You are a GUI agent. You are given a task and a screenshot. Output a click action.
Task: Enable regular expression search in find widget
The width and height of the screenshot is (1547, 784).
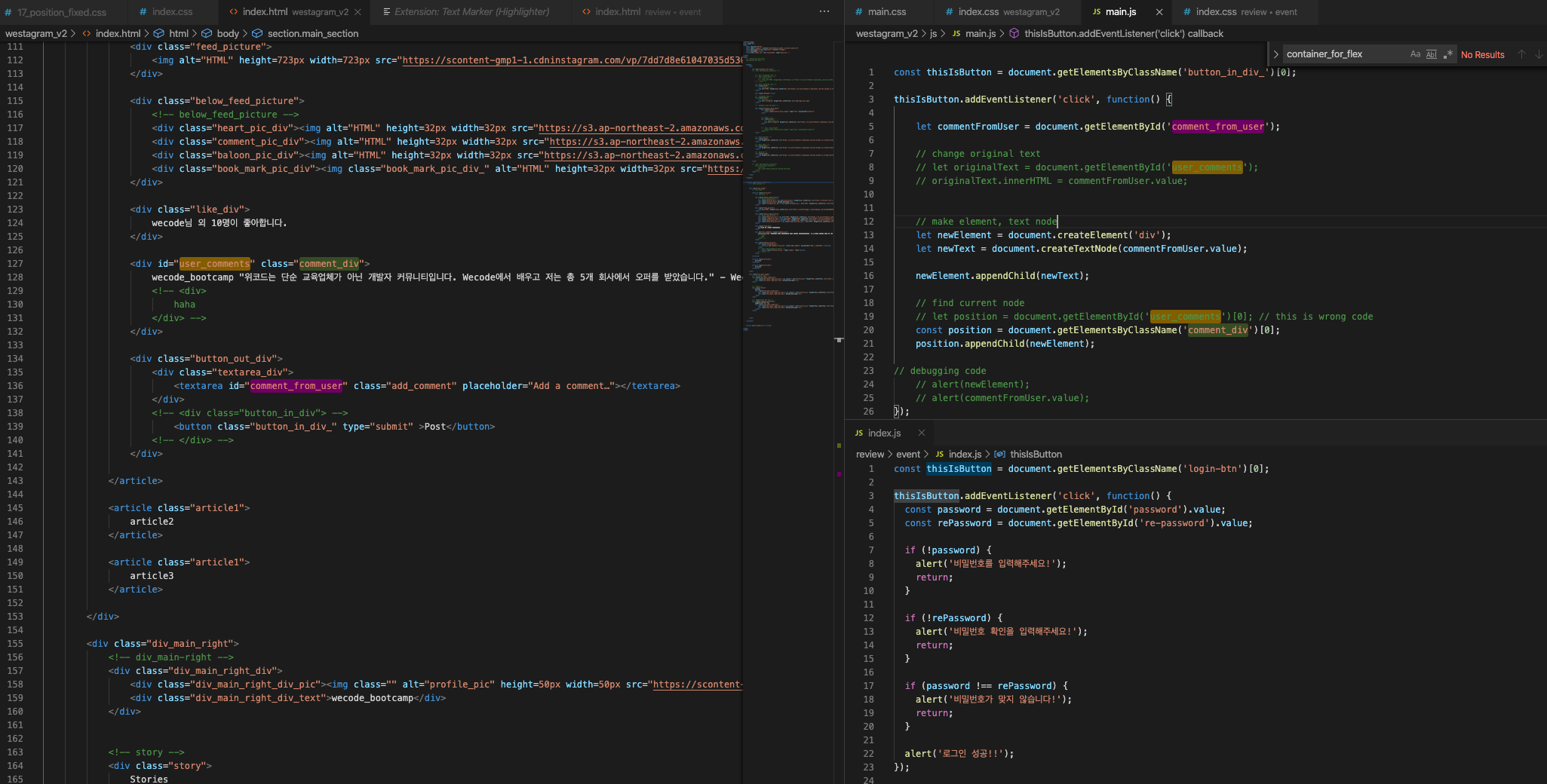click(x=1448, y=54)
